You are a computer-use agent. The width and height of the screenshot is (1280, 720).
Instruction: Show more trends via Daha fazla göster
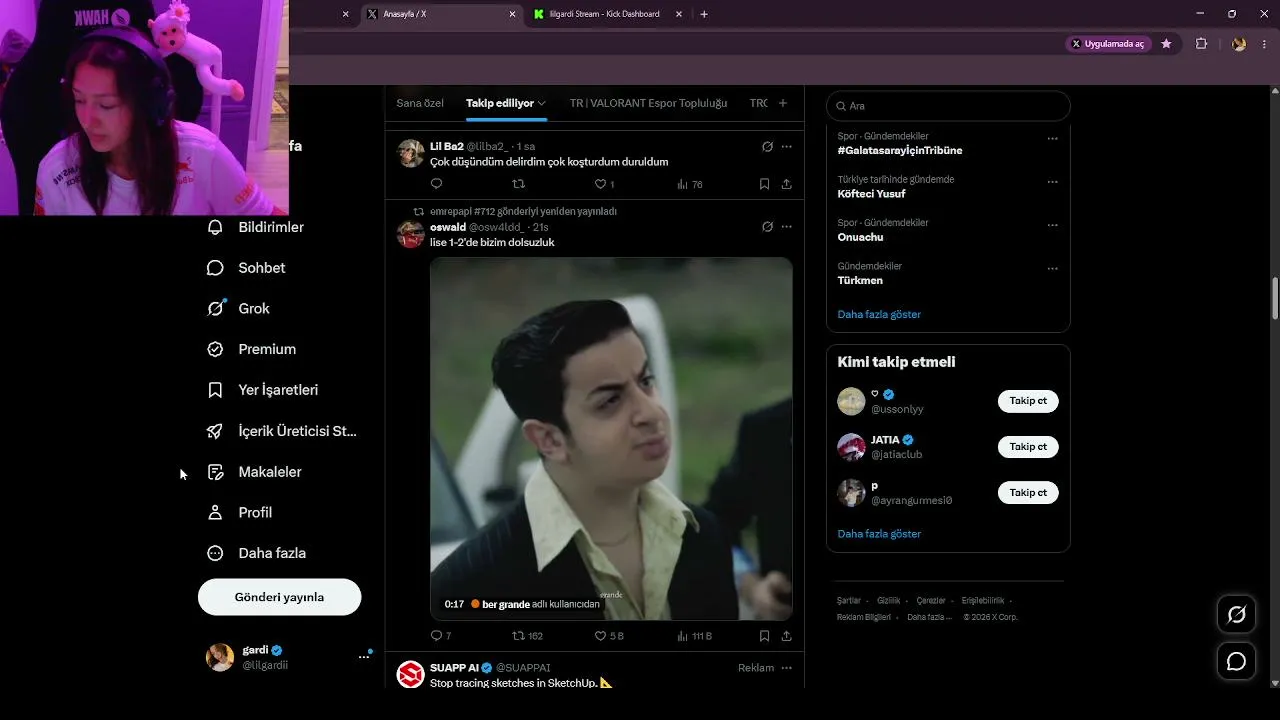point(879,314)
